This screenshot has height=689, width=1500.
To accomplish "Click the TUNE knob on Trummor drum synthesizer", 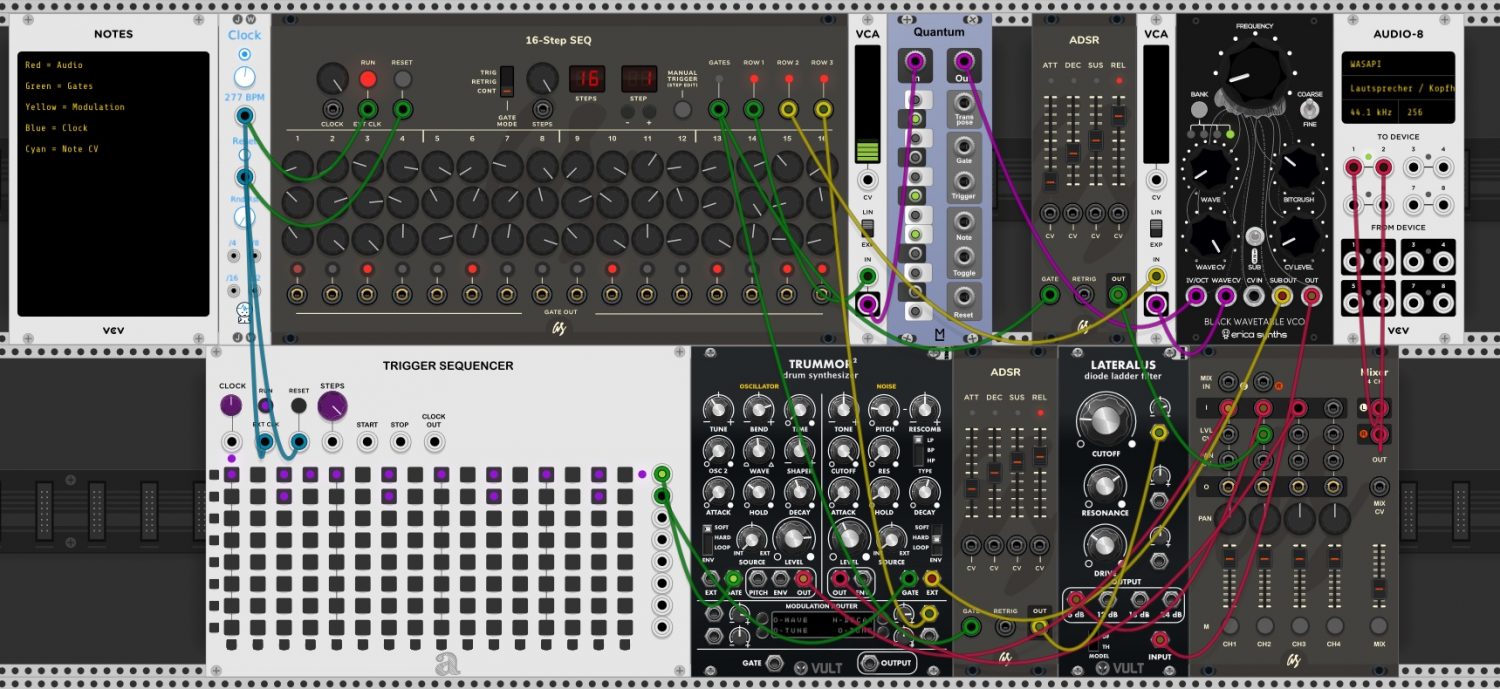I will (x=716, y=408).
